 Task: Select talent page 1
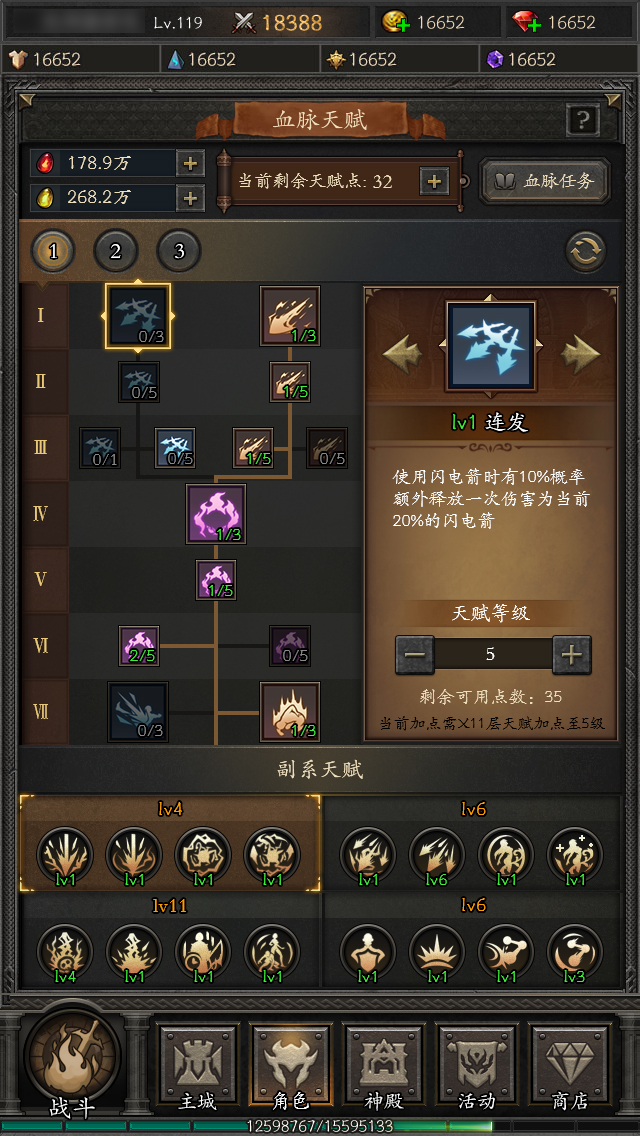click(52, 251)
